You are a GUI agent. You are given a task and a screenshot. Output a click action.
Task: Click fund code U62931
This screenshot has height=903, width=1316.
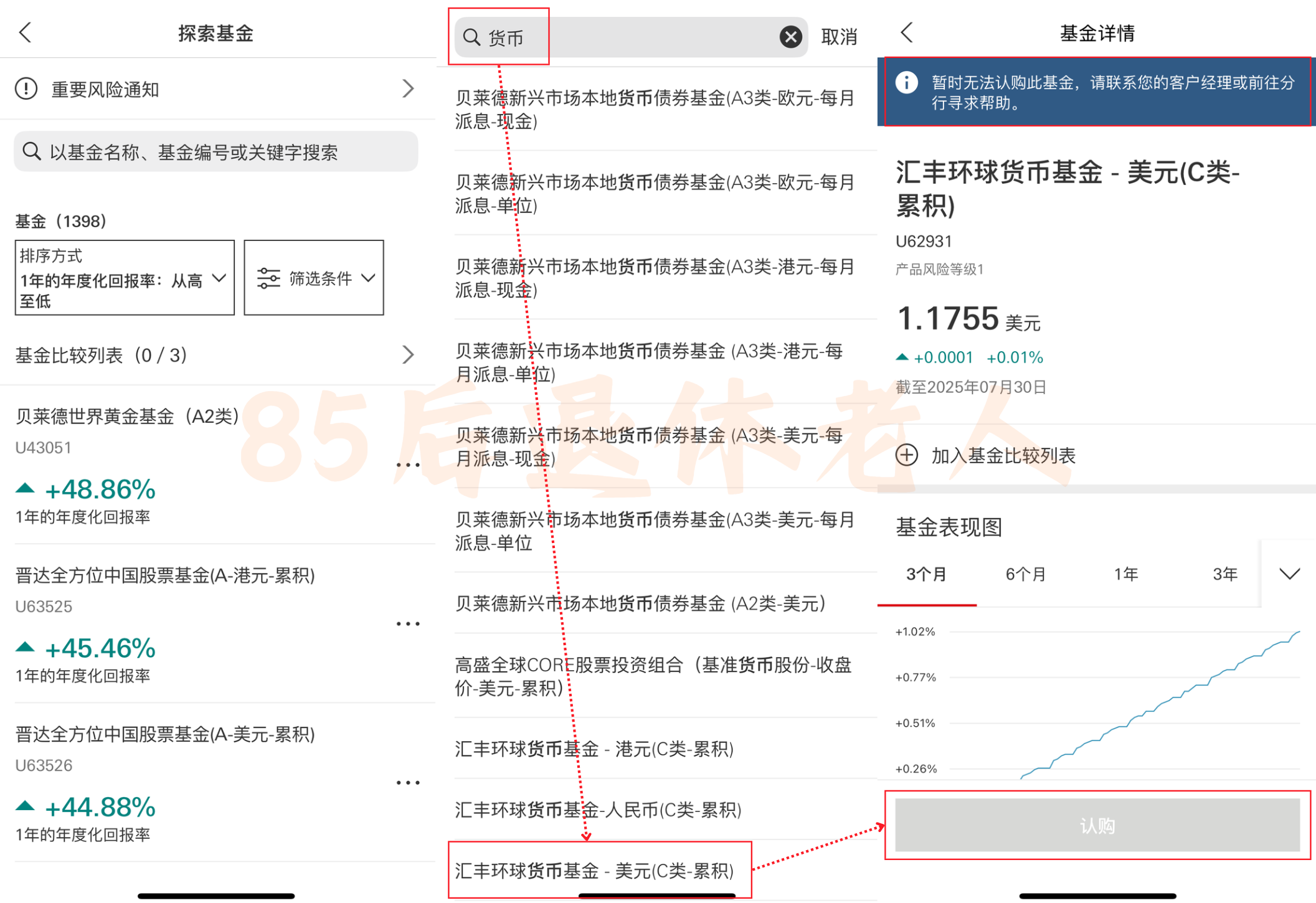(x=924, y=241)
